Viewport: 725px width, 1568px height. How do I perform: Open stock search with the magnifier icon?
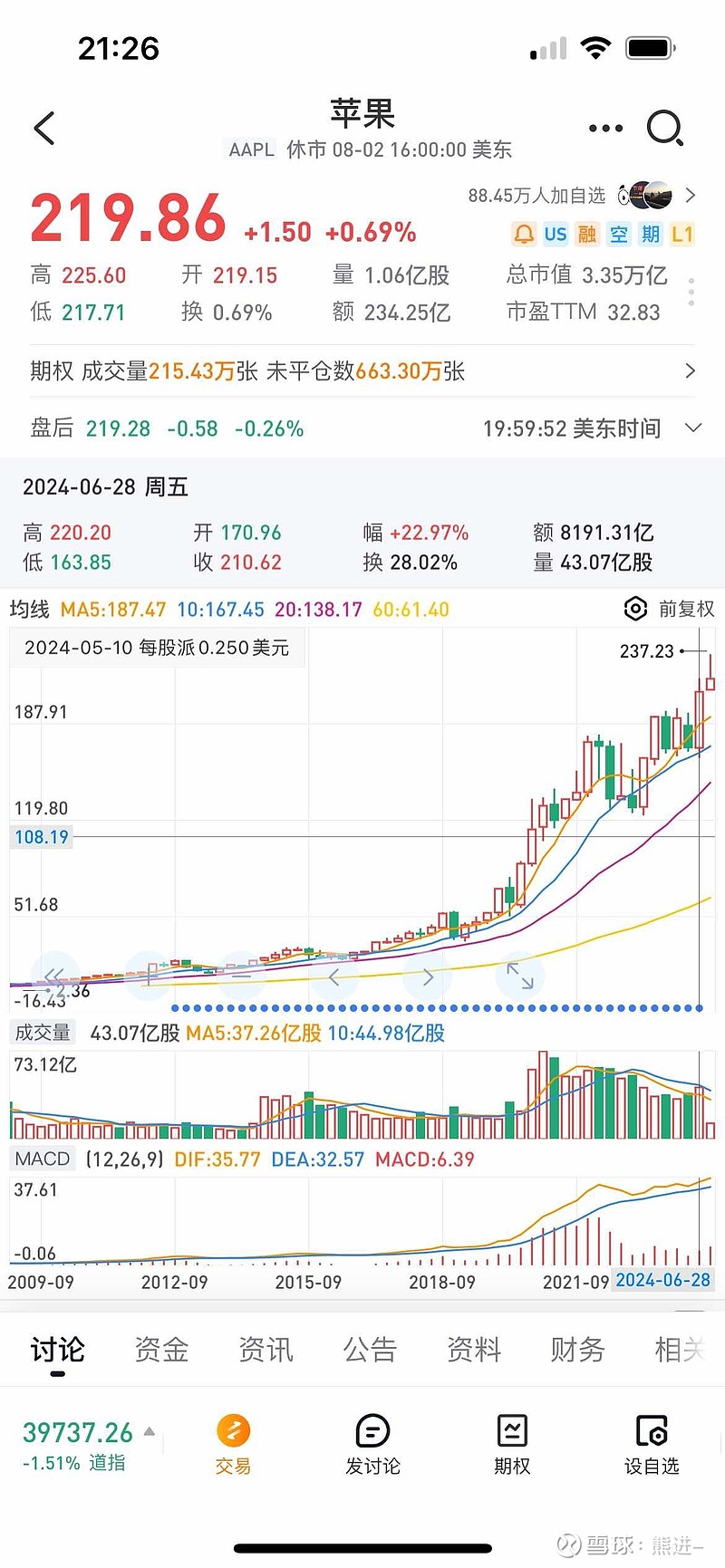665,129
